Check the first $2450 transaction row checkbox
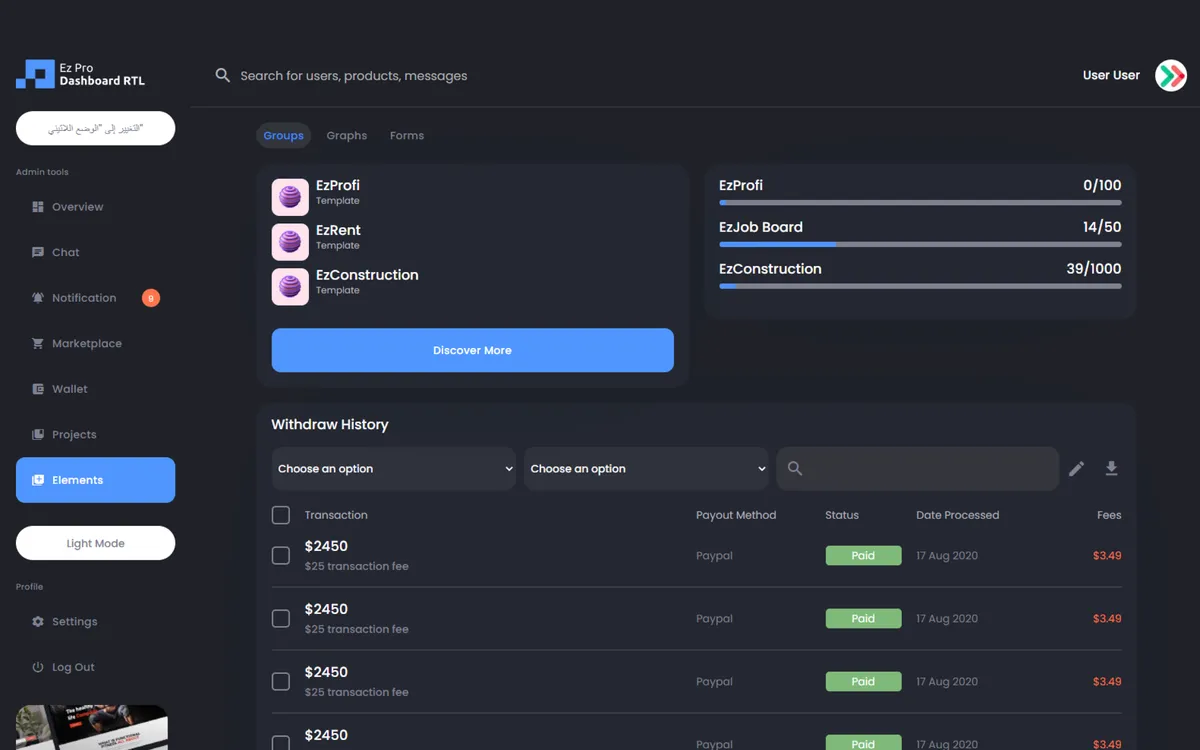This screenshot has width=1200, height=750. 281,555
